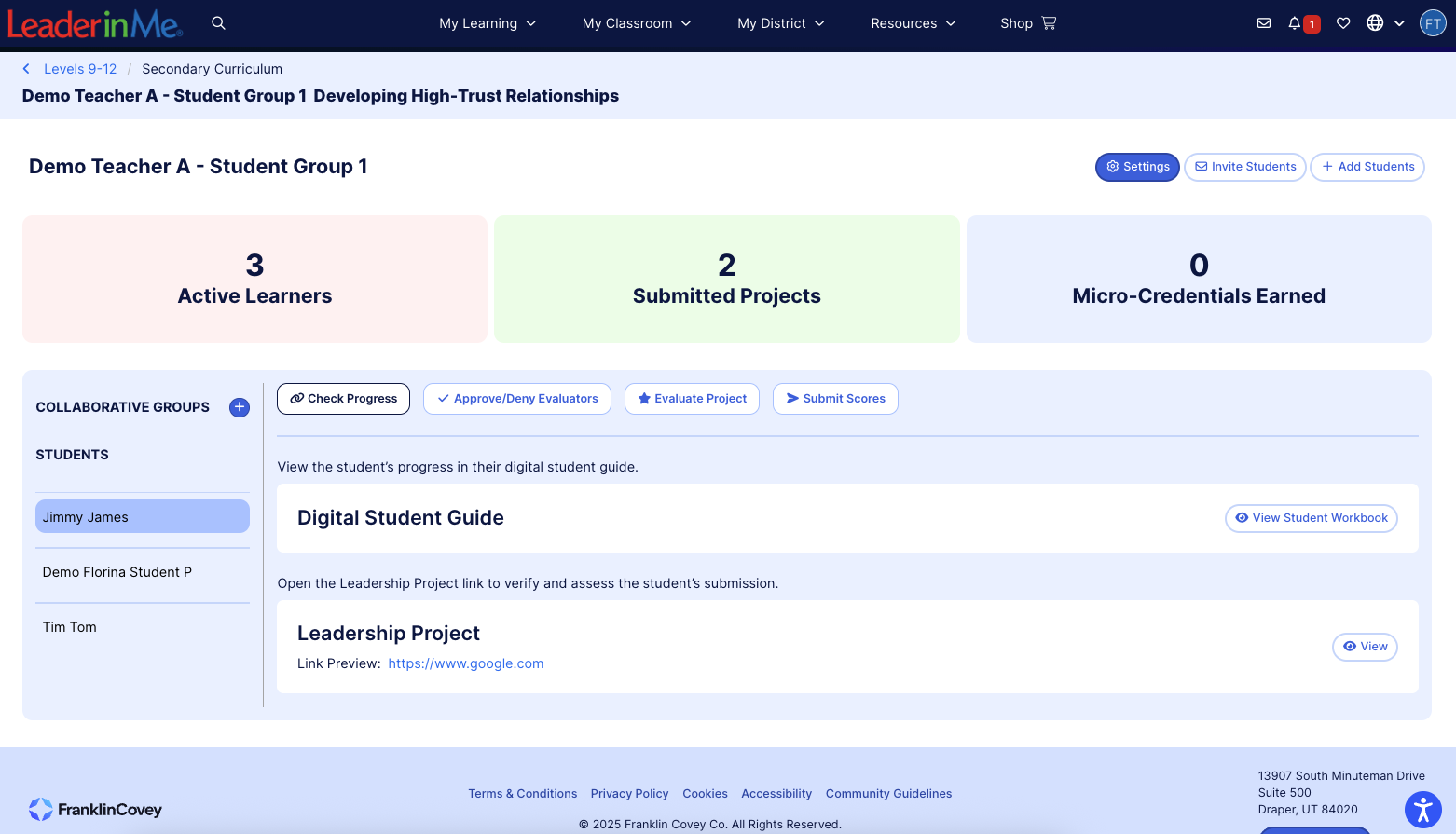Click the View Student Workbook button
The image size is (1456, 834).
[1311, 518]
